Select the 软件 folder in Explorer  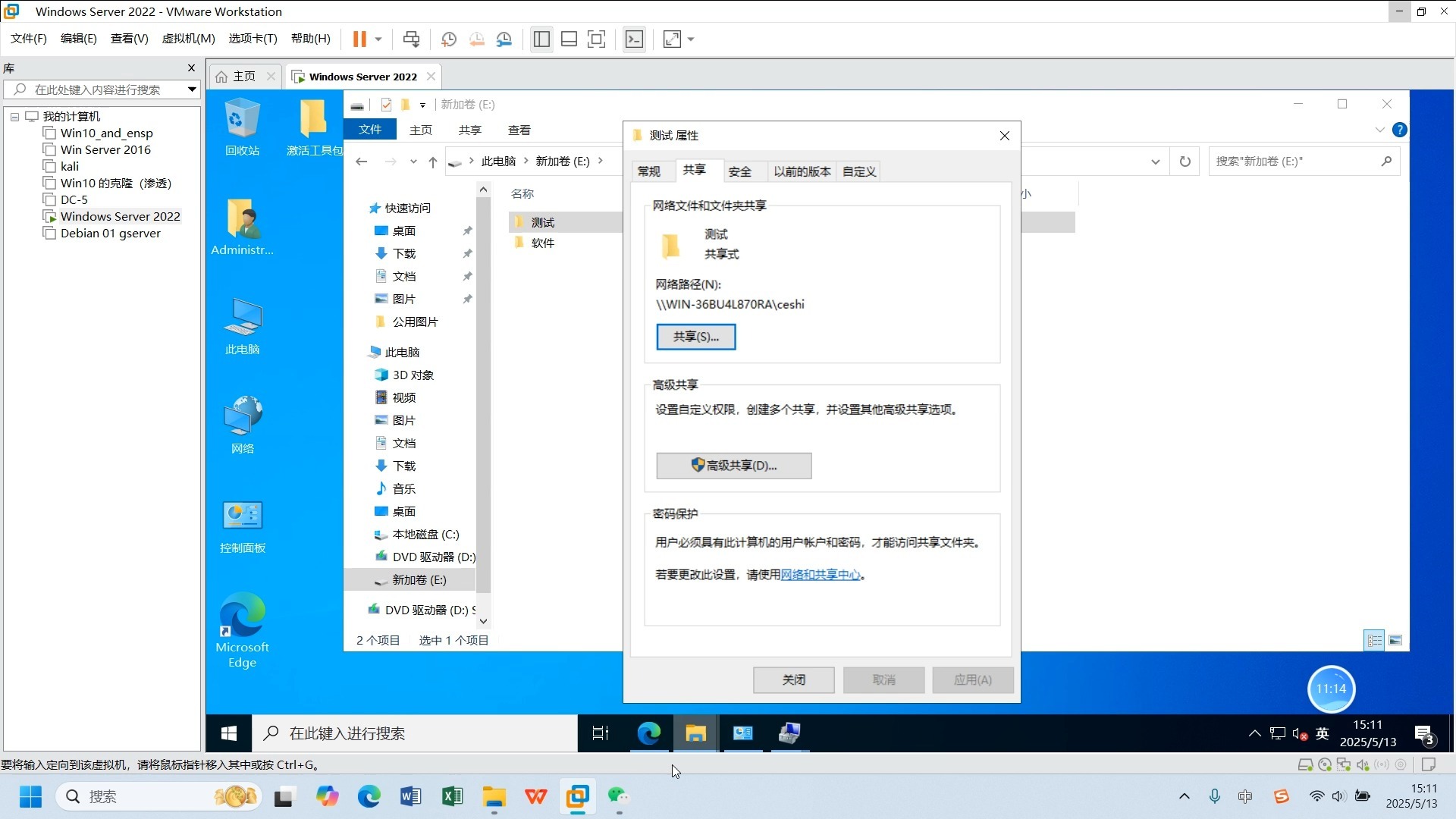coord(543,243)
